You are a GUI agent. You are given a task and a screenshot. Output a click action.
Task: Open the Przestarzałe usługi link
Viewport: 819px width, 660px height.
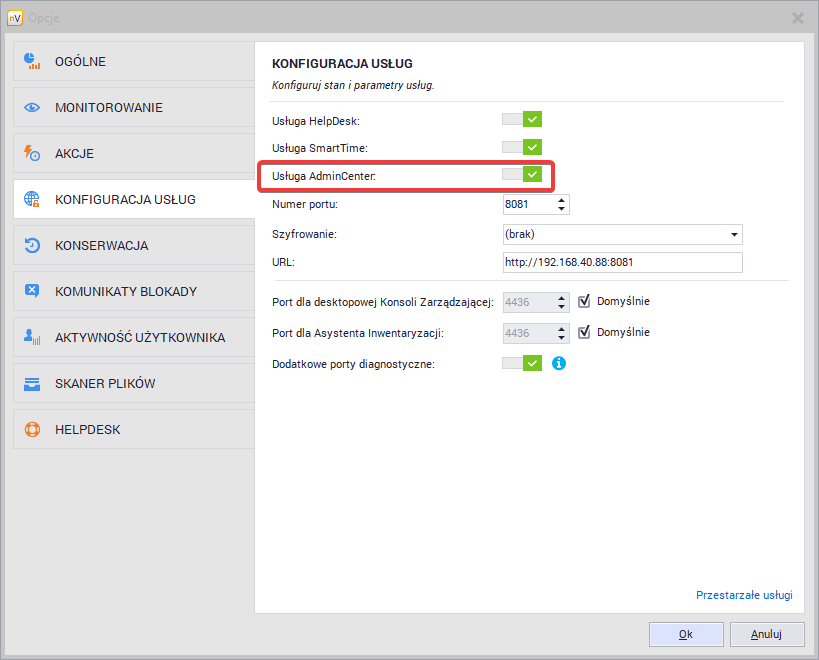point(743,595)
